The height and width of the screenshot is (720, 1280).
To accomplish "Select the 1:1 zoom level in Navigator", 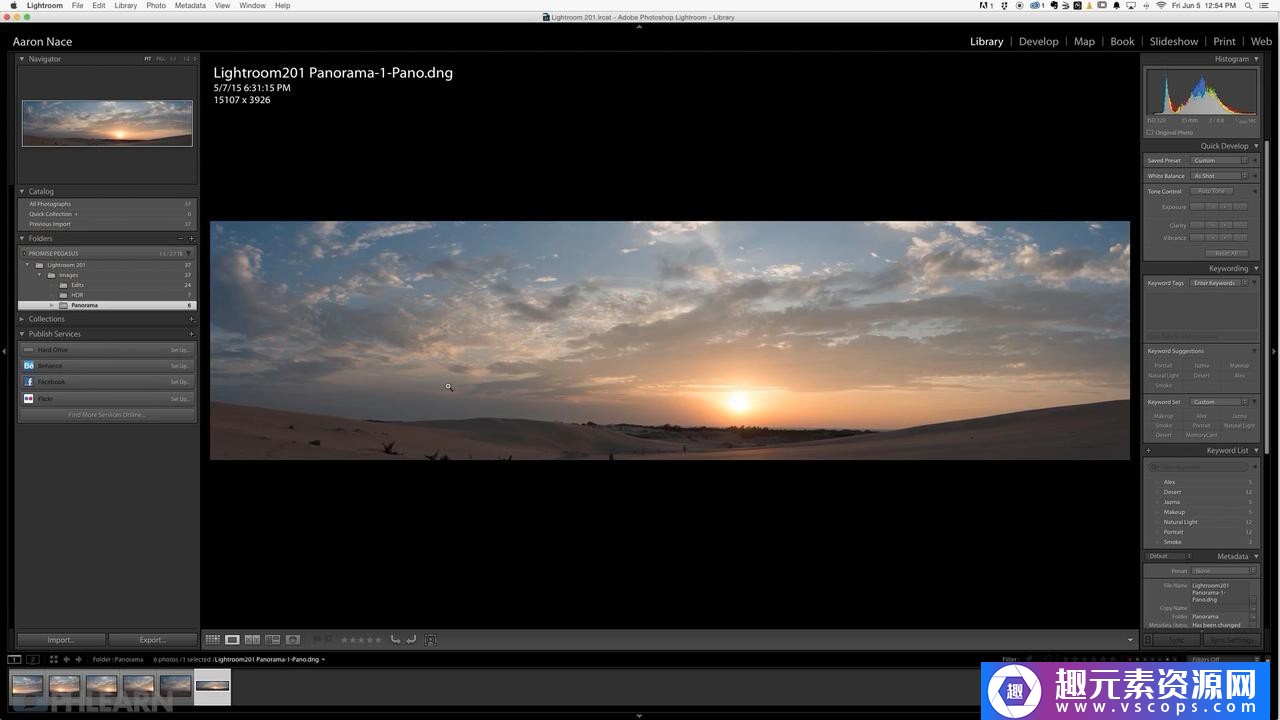I will tap(172, 59).
